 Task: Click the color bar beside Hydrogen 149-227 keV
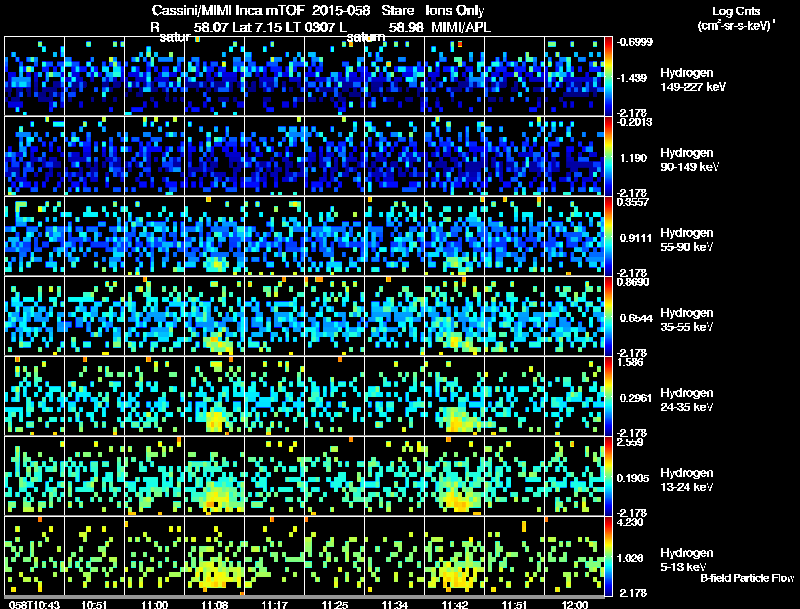[x=608, y=76]
